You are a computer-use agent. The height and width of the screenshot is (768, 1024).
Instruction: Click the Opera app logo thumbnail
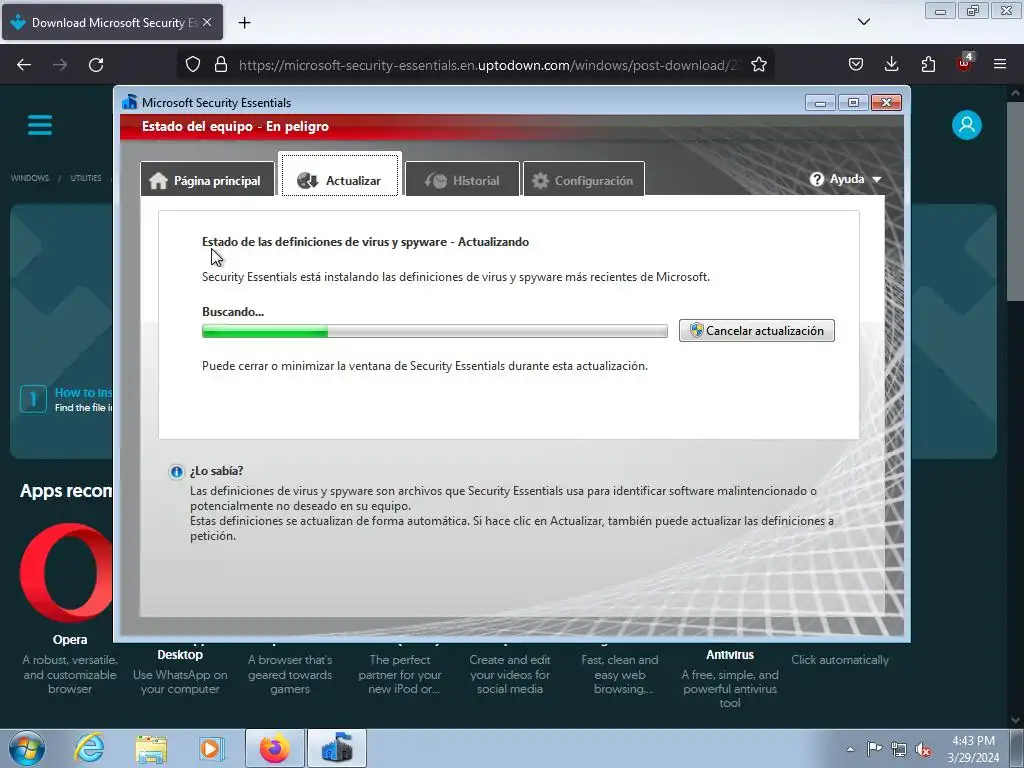pos(66,573)
